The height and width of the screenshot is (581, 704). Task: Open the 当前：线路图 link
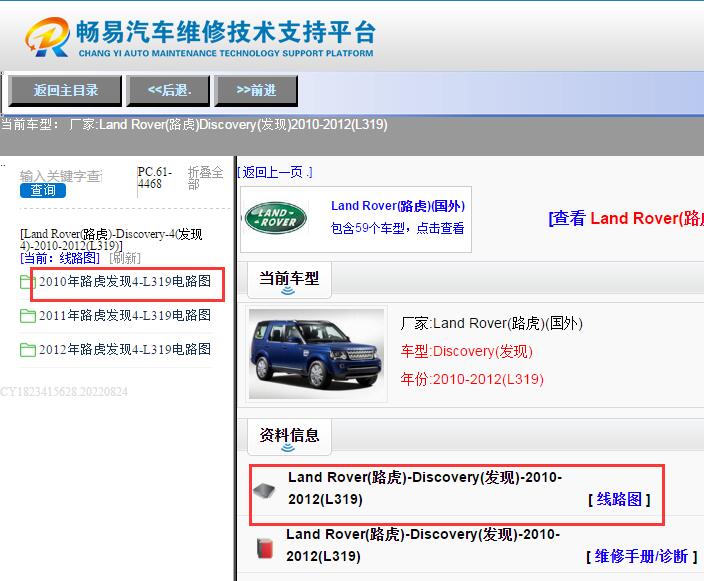[x=60, y=258]
